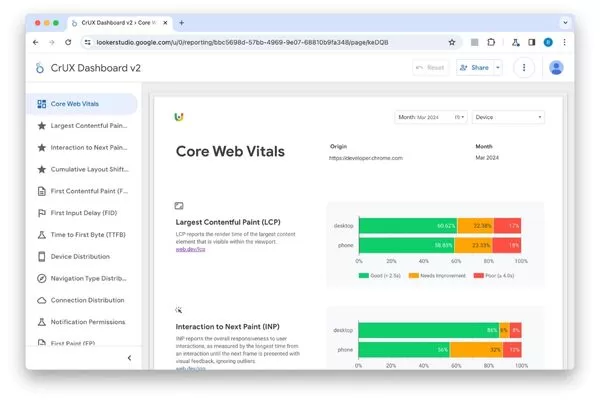The width and height of the screenshot is (600, 400).
Task: Click Mar 2024 value under Month label
Action: (x=487, y=158)
